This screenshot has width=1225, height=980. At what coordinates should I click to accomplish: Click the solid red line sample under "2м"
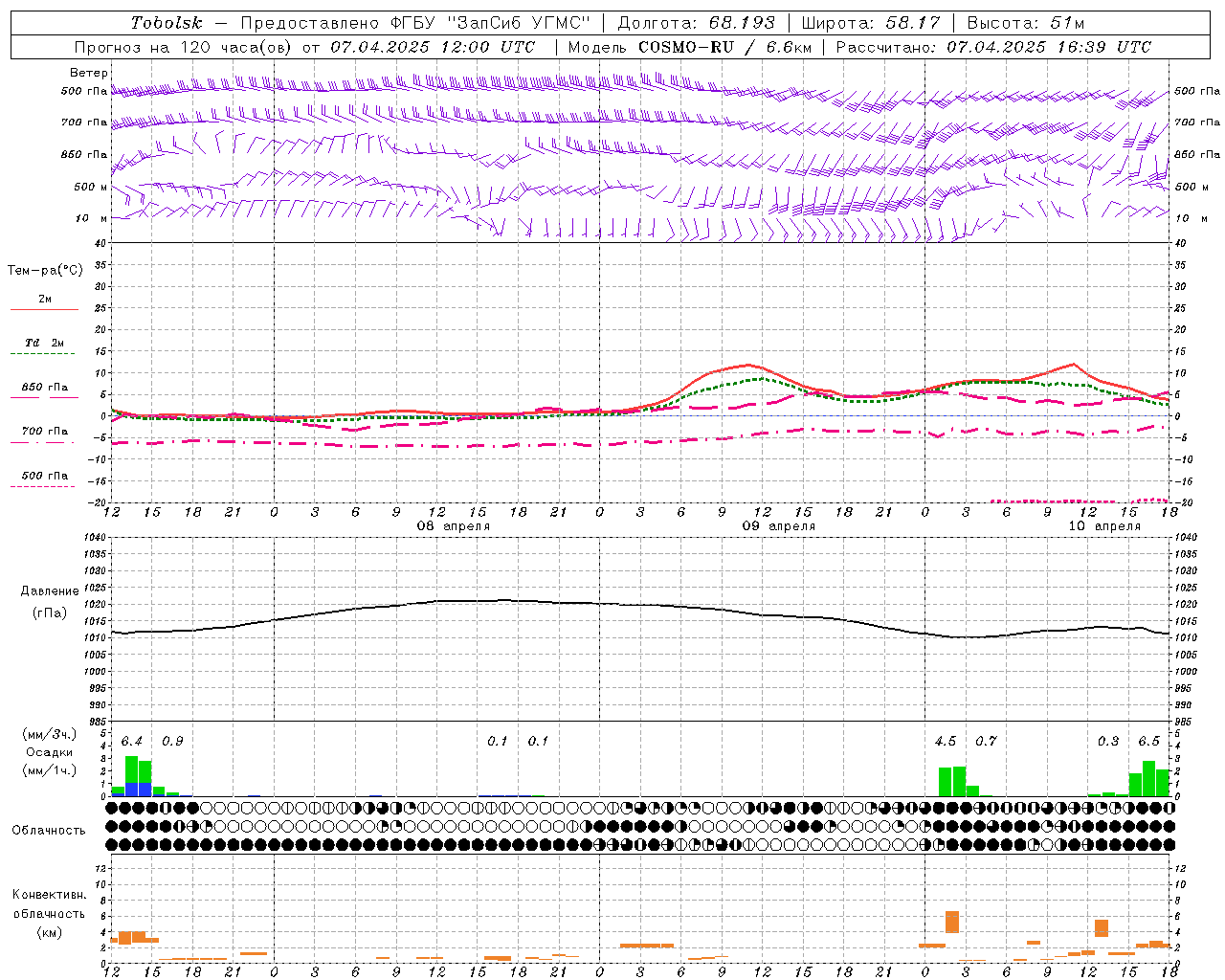[x=44, y=309]
